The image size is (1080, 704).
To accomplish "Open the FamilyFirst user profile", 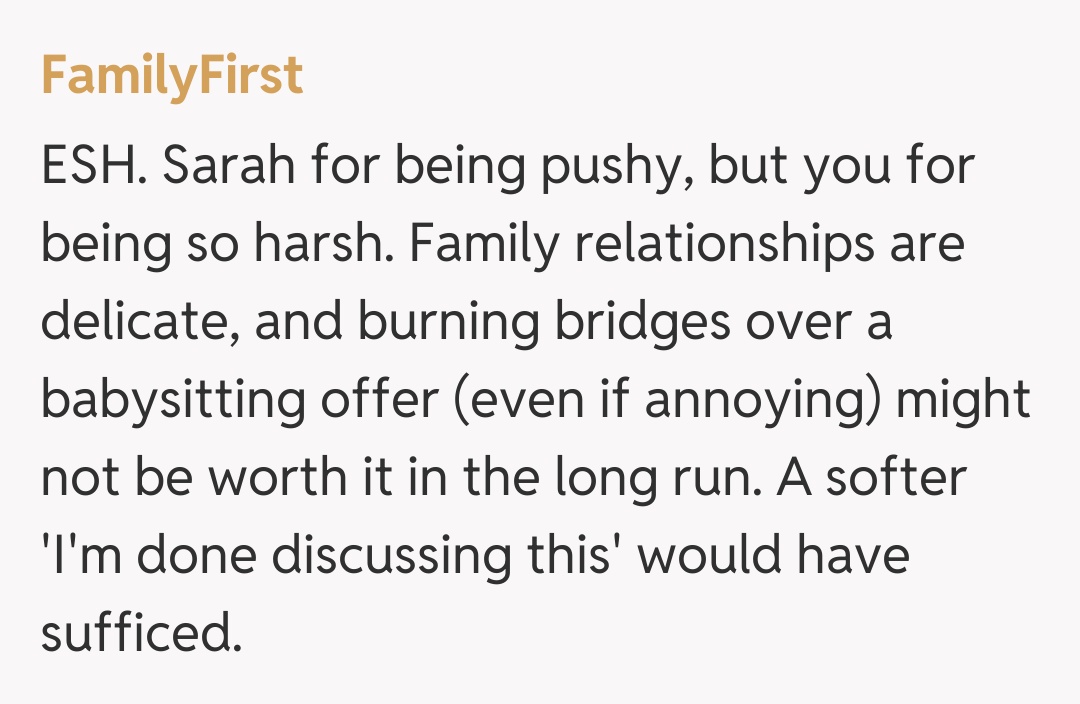I will pos(172,77).
